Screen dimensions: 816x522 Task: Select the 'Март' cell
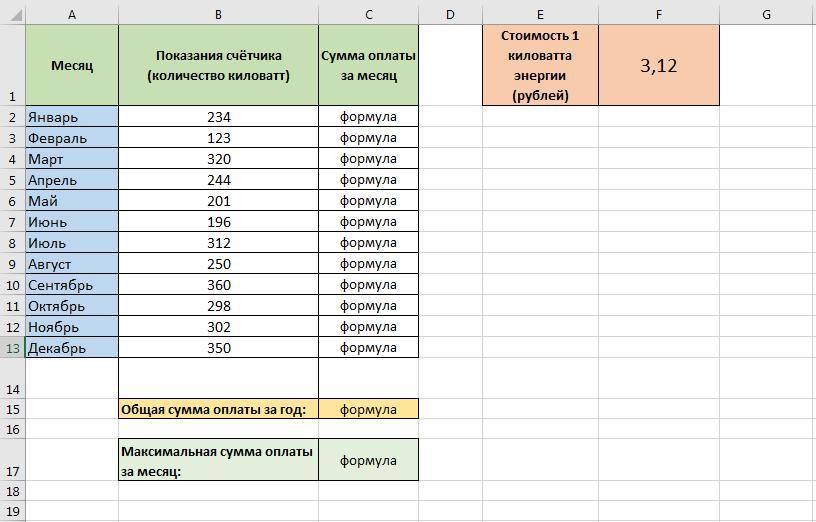point(72,159)
